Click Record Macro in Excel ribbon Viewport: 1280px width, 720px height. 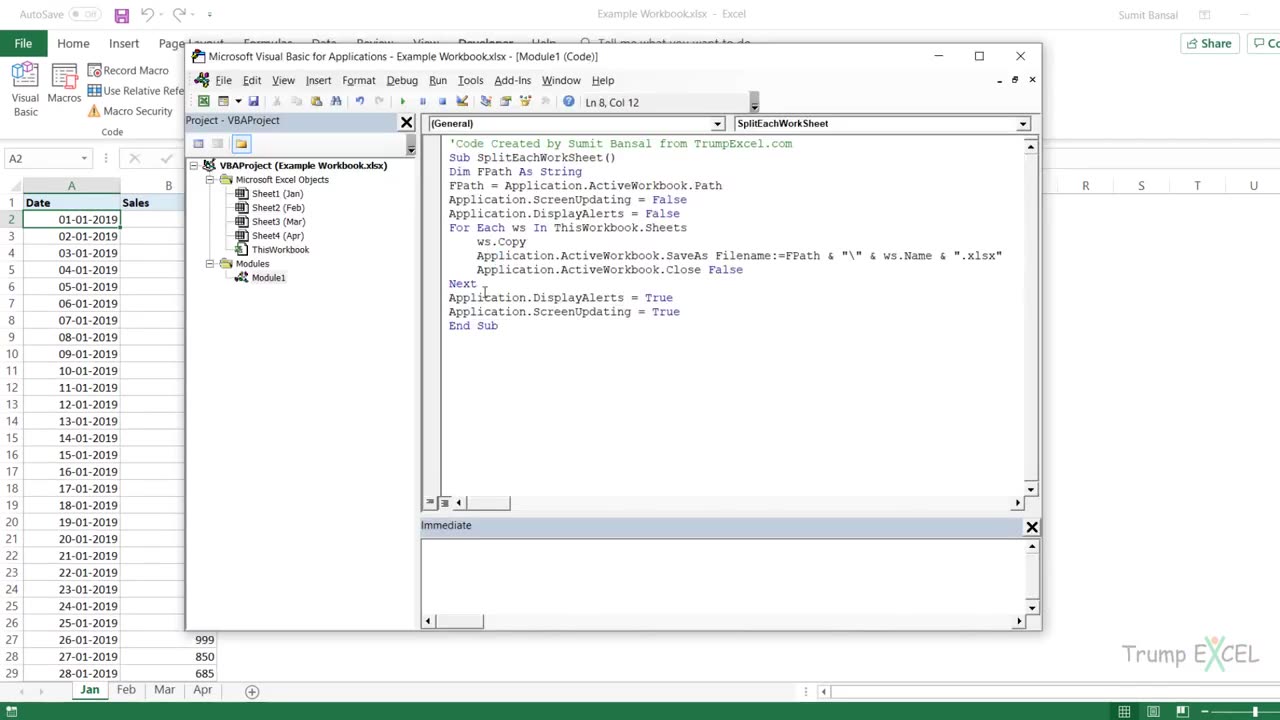(x=128, y=70)
